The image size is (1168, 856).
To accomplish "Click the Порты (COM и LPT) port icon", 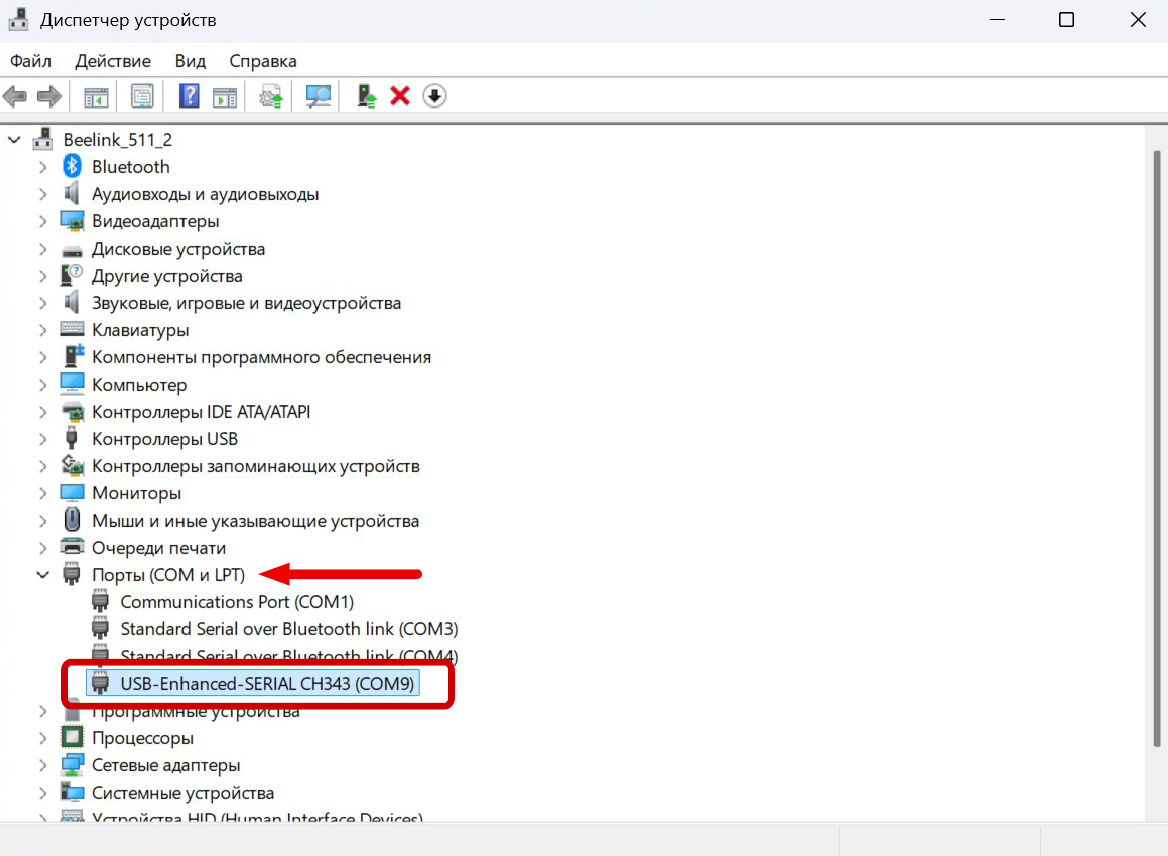I will click(x=72, y=574).
